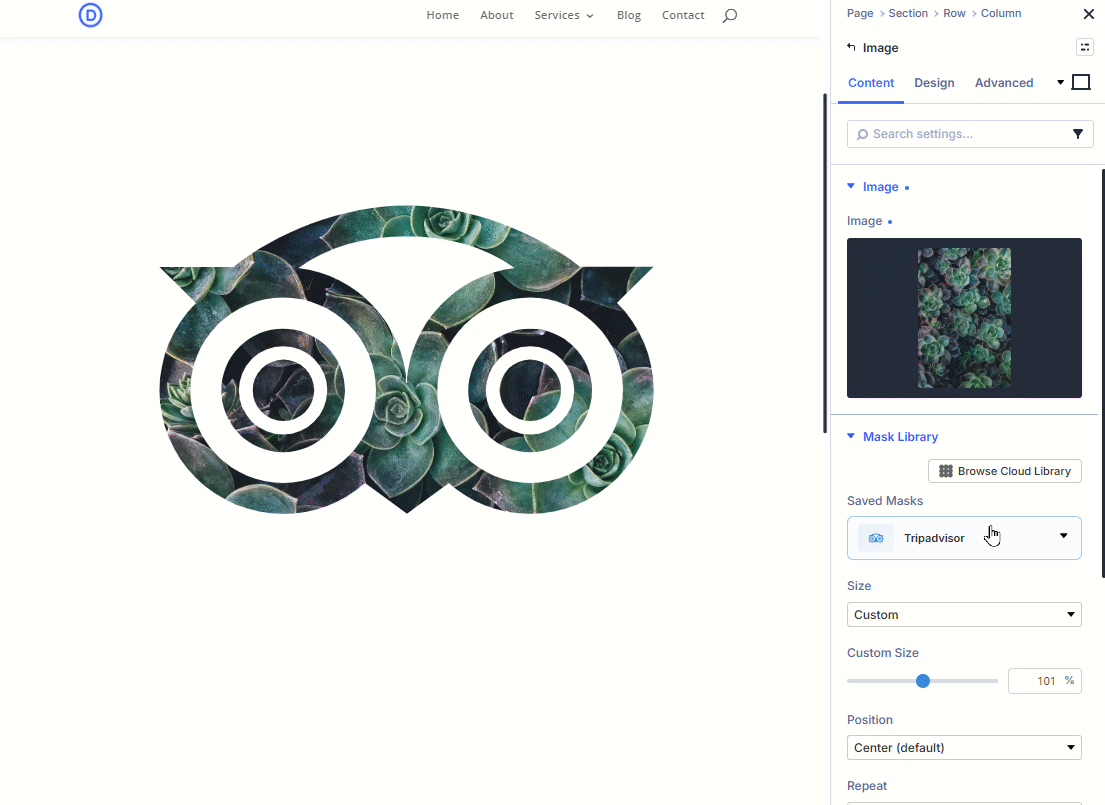Click the Tripadvisor mask thumbnail icon
This screenshot has height=805, width=1105.
click(x=876, y=538)
